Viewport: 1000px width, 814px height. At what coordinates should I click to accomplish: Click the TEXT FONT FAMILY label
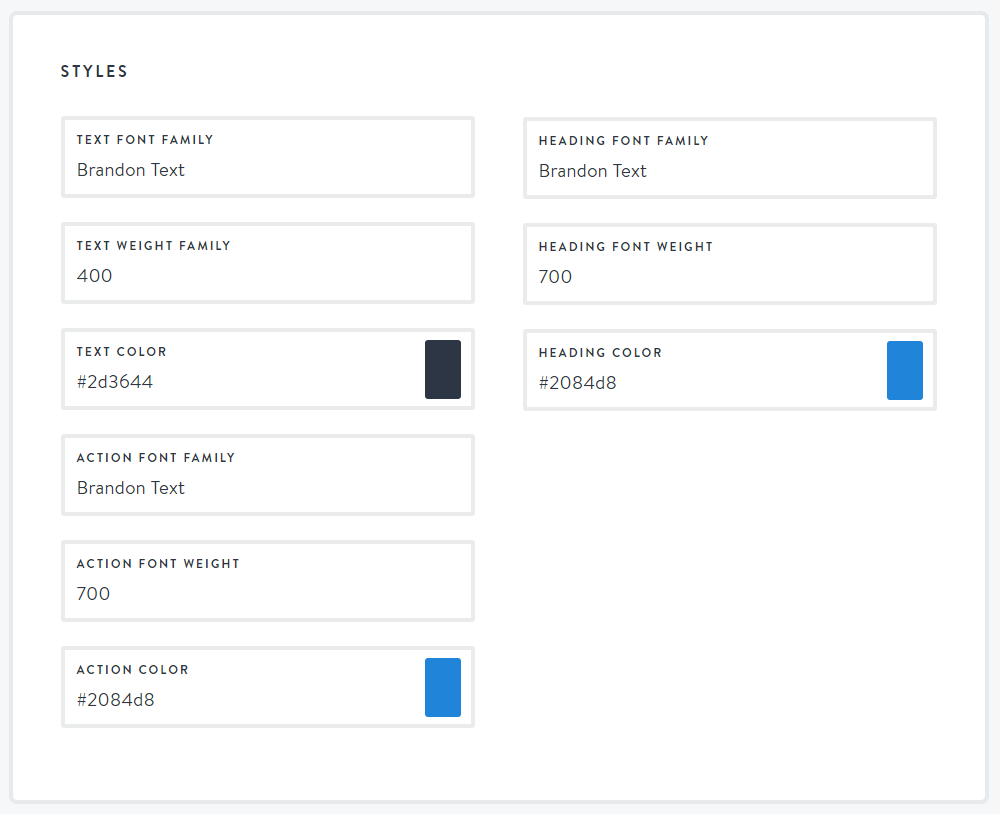[x=145, y=140]
